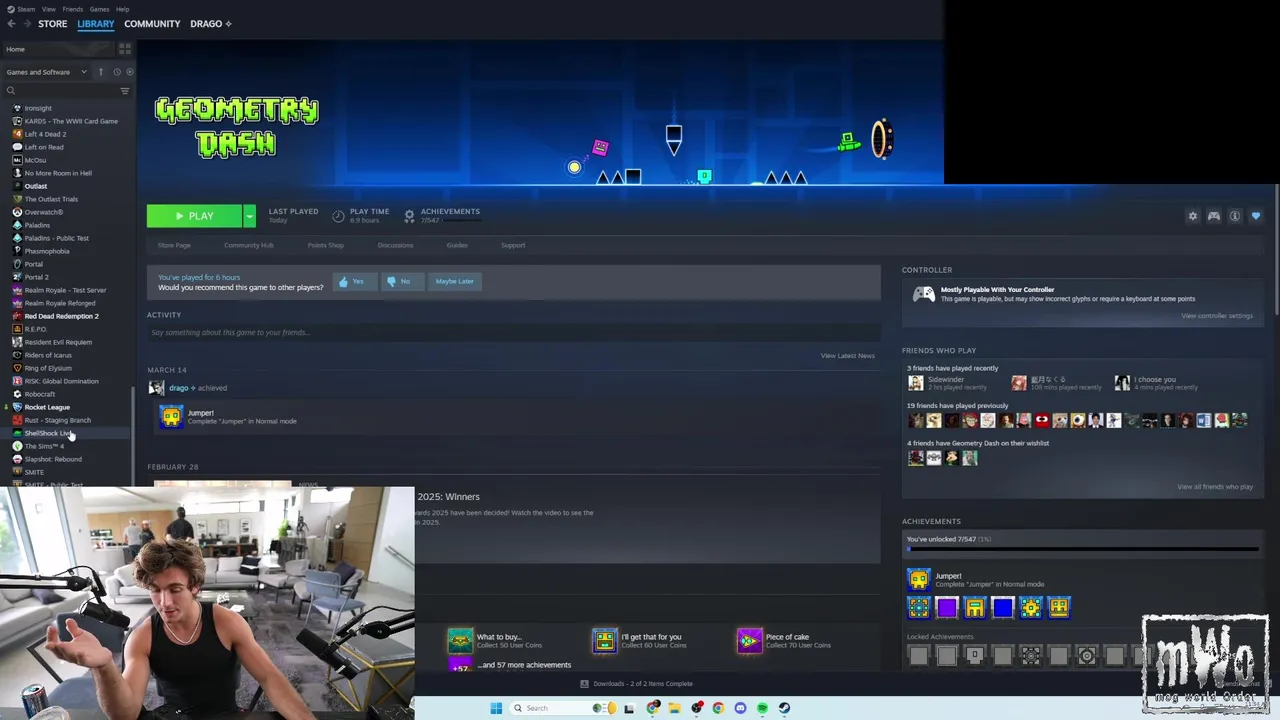Click the Windows Start button
The height and width of the screenshot is (720, 1280).
tap(496, 708)
